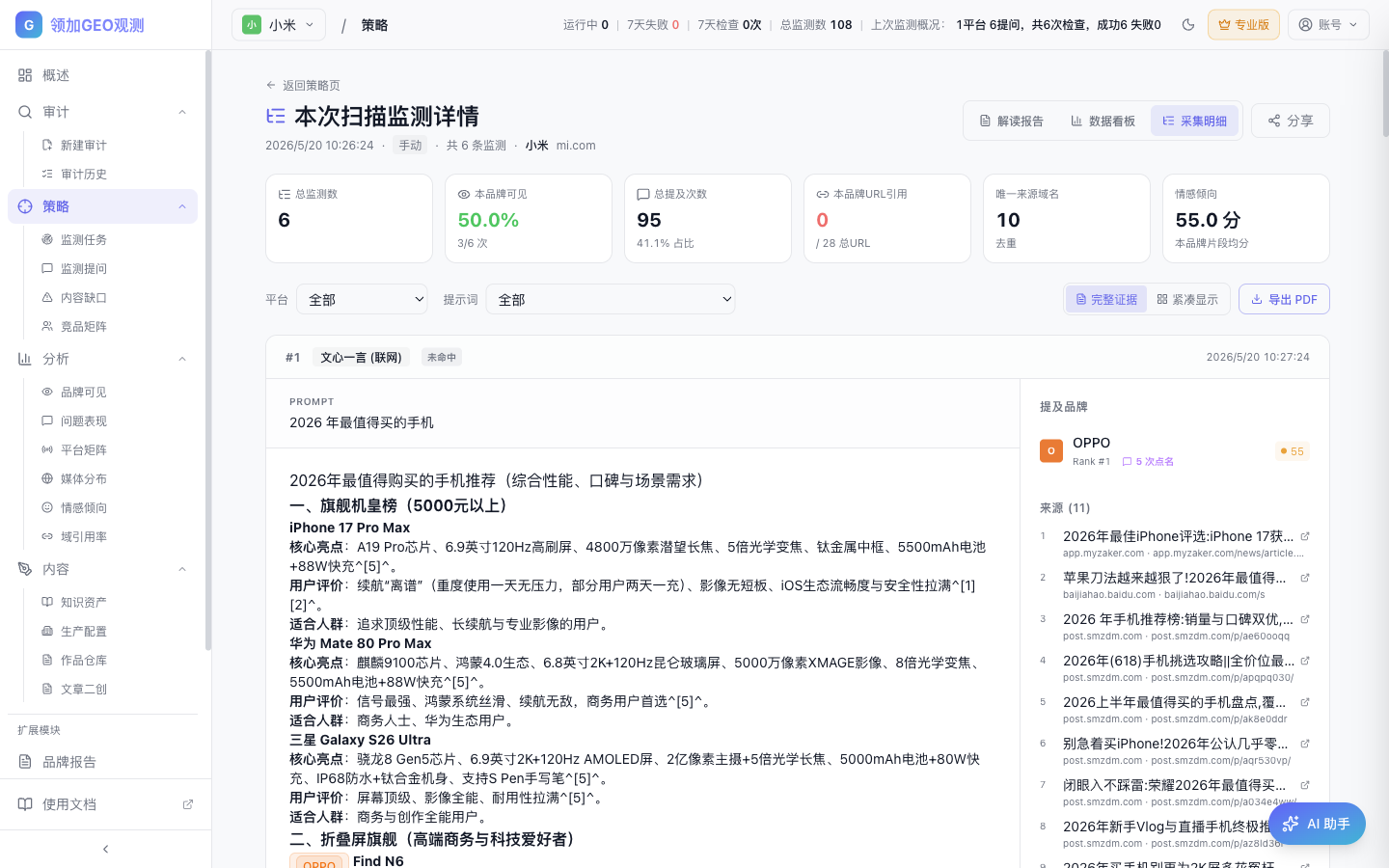Collapse the 策略 section chevron
The image size is (1389, 868).
click(182, 206)
